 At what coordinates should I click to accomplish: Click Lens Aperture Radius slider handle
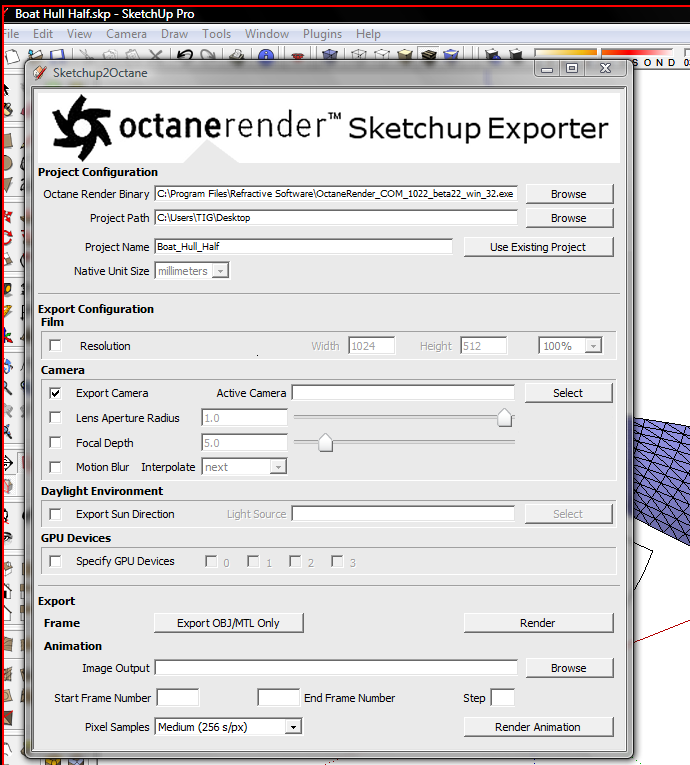(505, 418)
